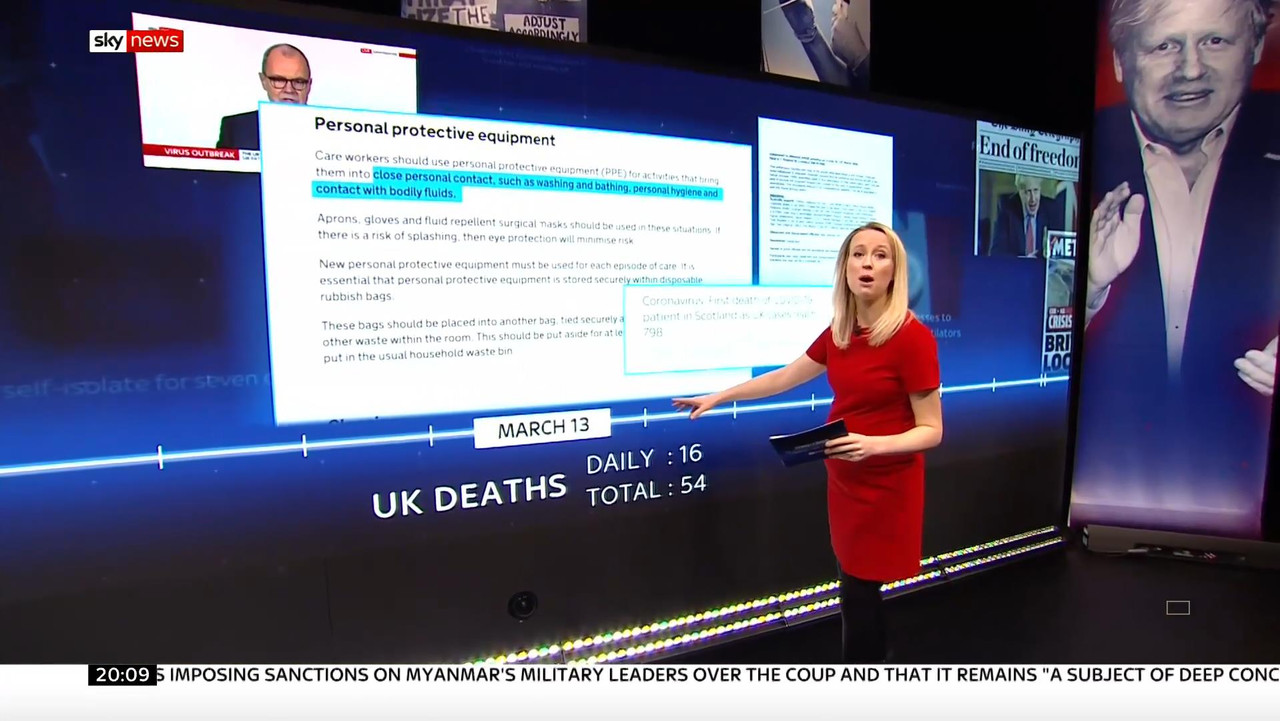The width and height of the screenshot is (1280, 721).
Task: Click the 20:09 clock display
Action: [x=123, y=675]
